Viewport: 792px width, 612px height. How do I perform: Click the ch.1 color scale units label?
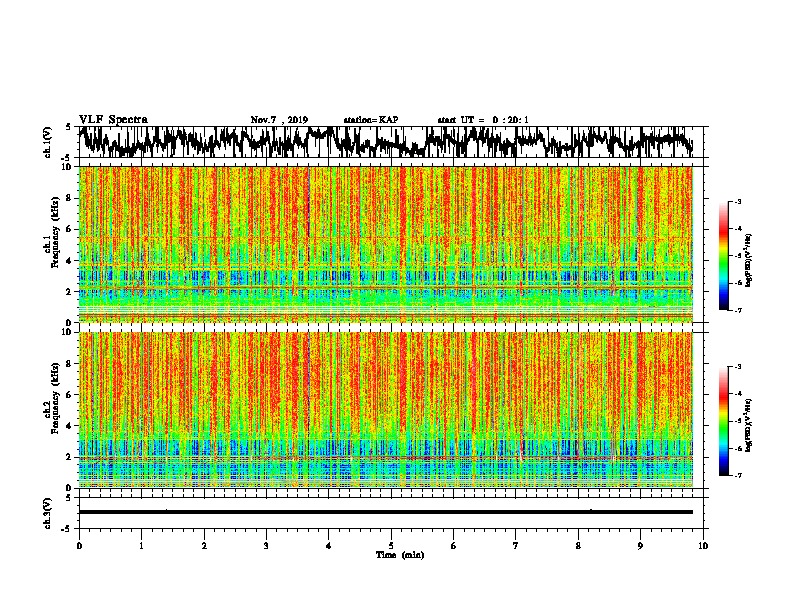pyautogui.click(x=749, y=260)
